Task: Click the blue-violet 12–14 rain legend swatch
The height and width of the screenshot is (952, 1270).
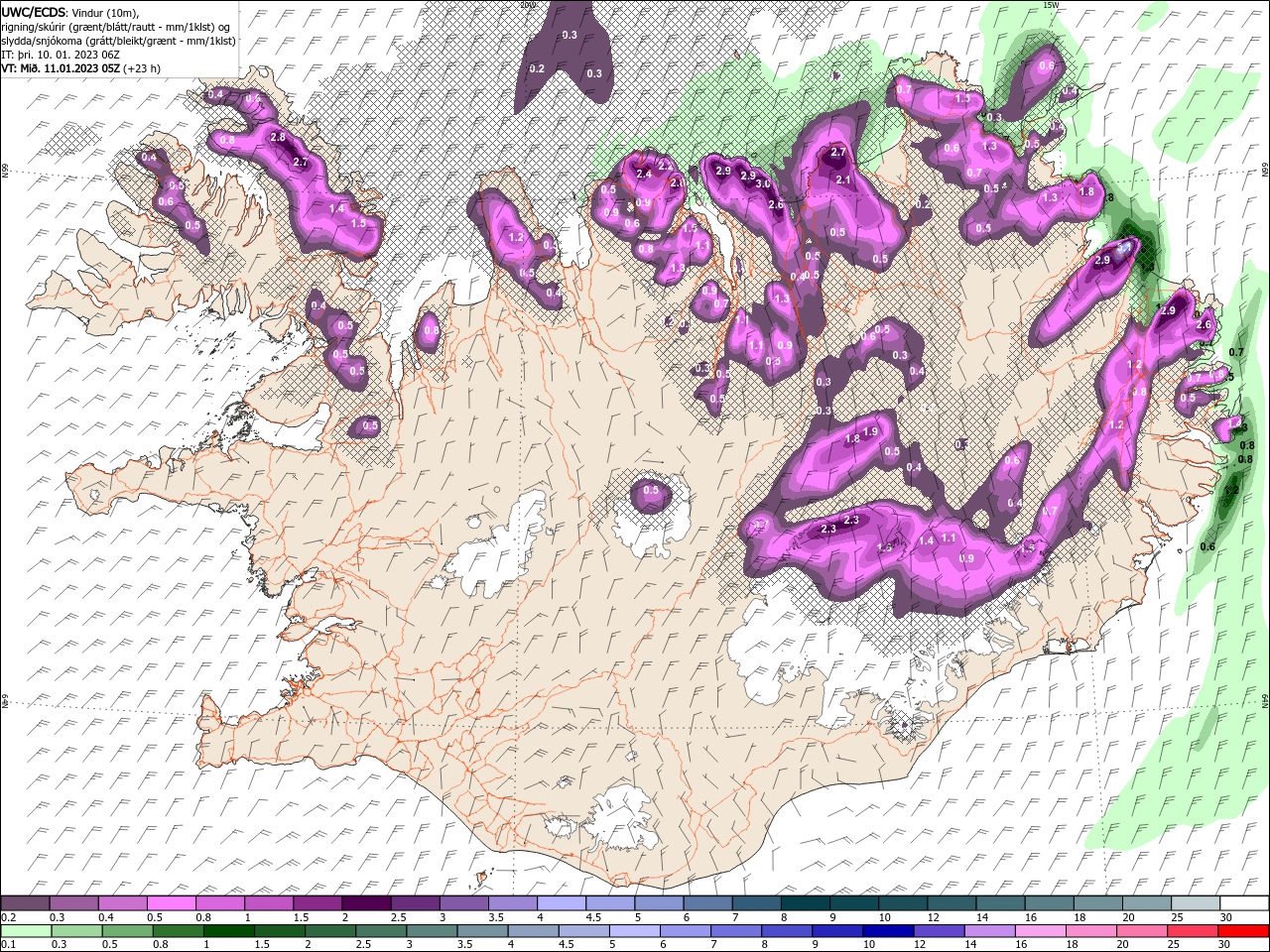Action: 939,930
